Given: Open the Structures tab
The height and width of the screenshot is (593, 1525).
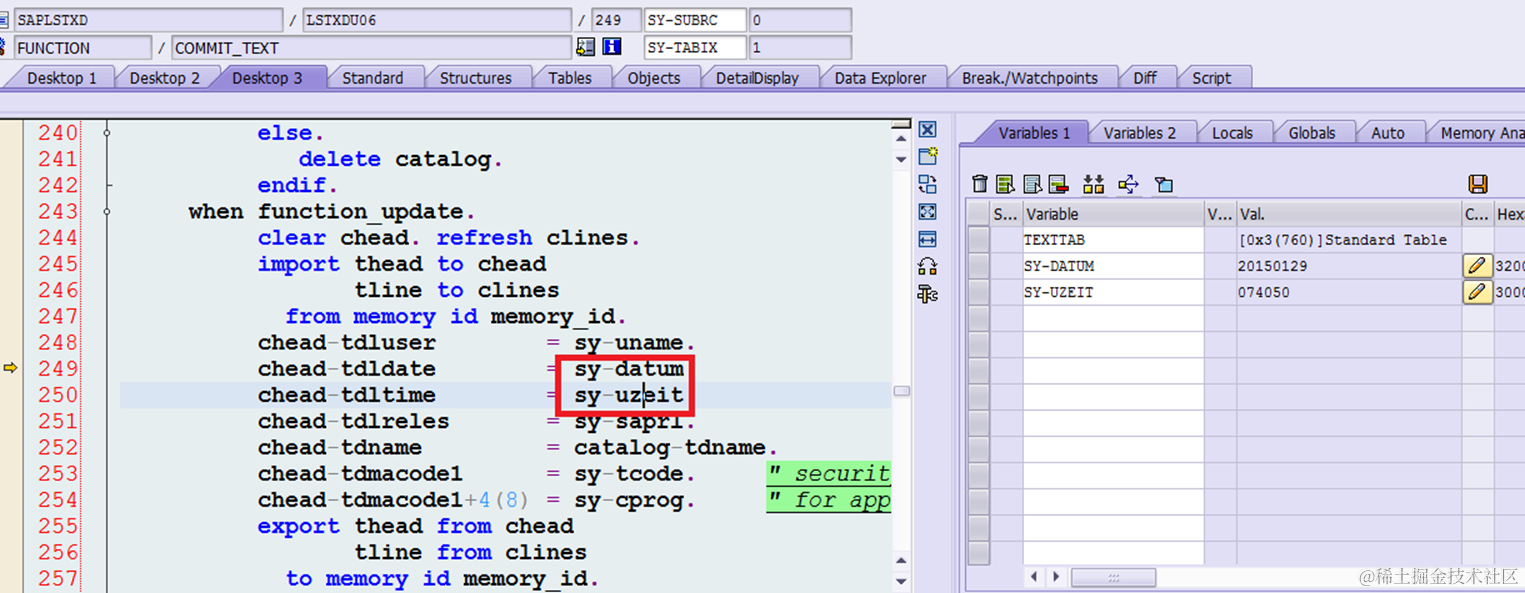Looking at the screenshot, I should pyautogui.click(x=476, y=78).
